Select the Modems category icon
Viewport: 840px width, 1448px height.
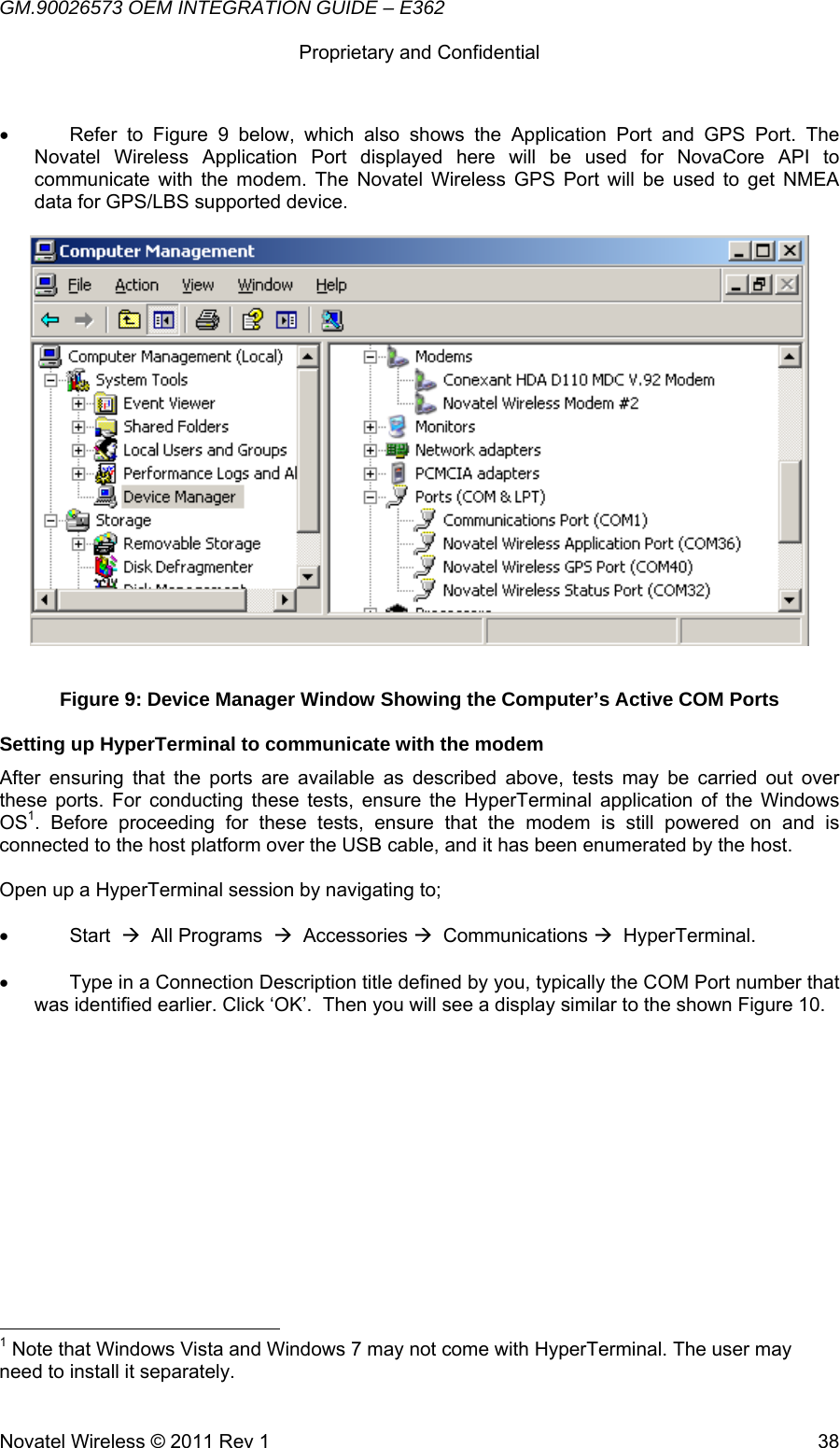399,357
